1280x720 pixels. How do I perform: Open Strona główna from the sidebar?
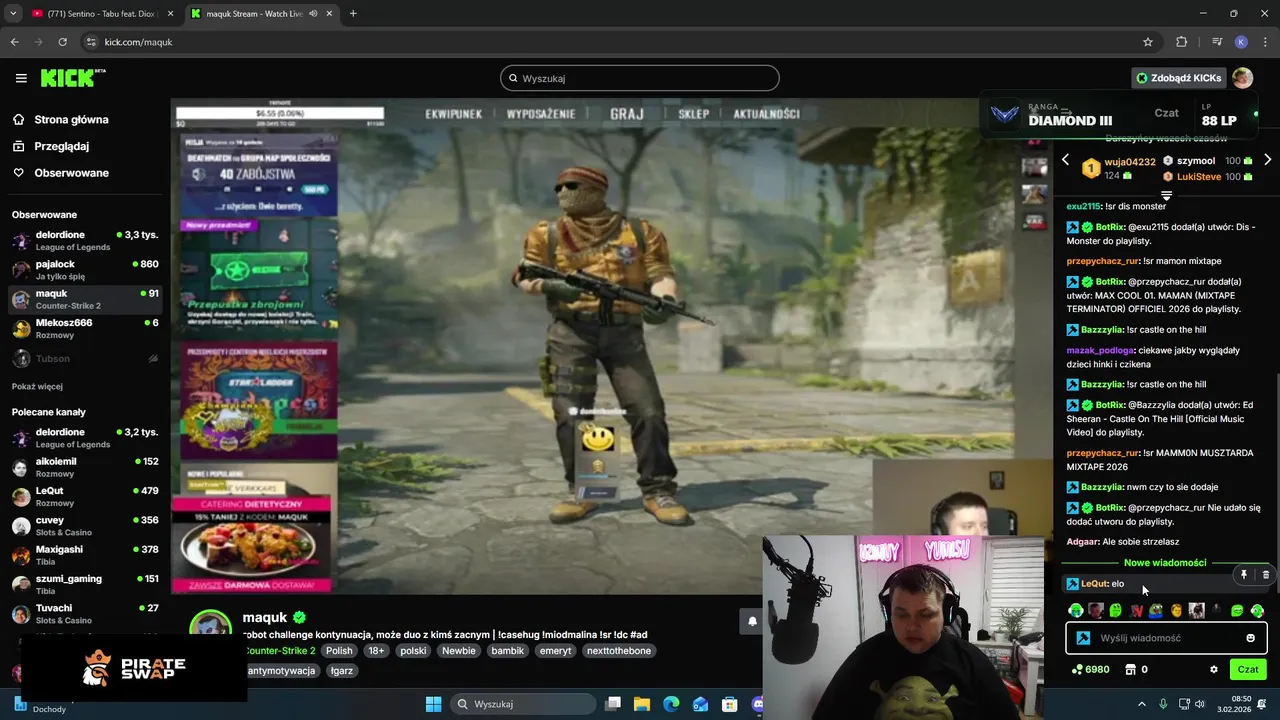[71, 120]
